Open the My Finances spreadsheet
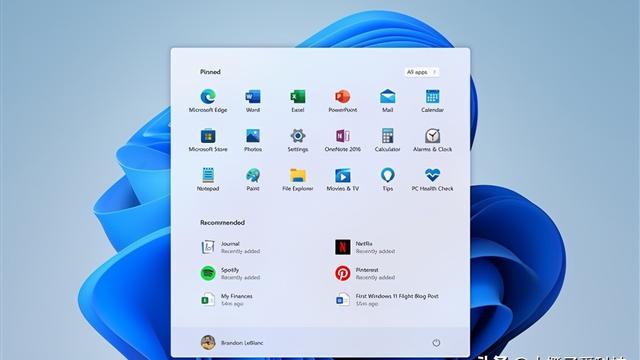 (x=227, y=300)
